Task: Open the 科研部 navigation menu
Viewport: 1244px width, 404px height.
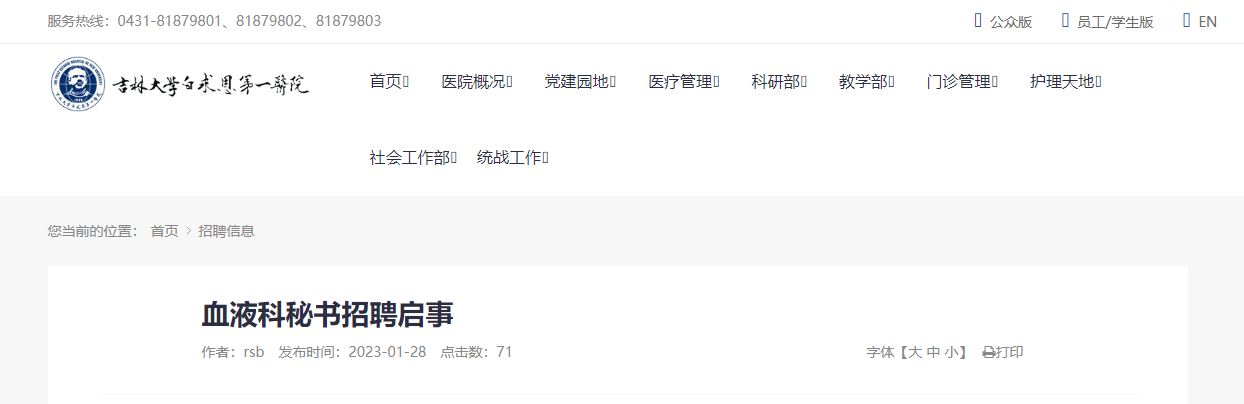Action: tap(779, 82)
